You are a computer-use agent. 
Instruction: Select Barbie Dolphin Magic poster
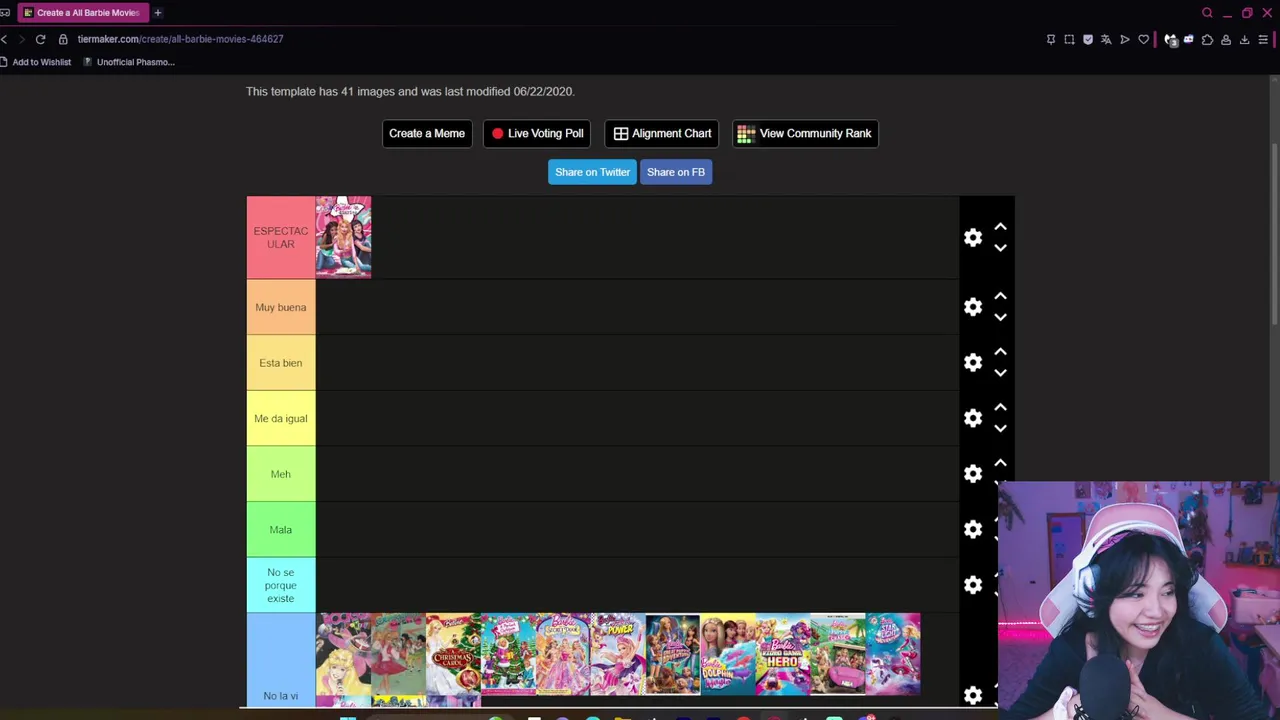[x=728, y=654]
